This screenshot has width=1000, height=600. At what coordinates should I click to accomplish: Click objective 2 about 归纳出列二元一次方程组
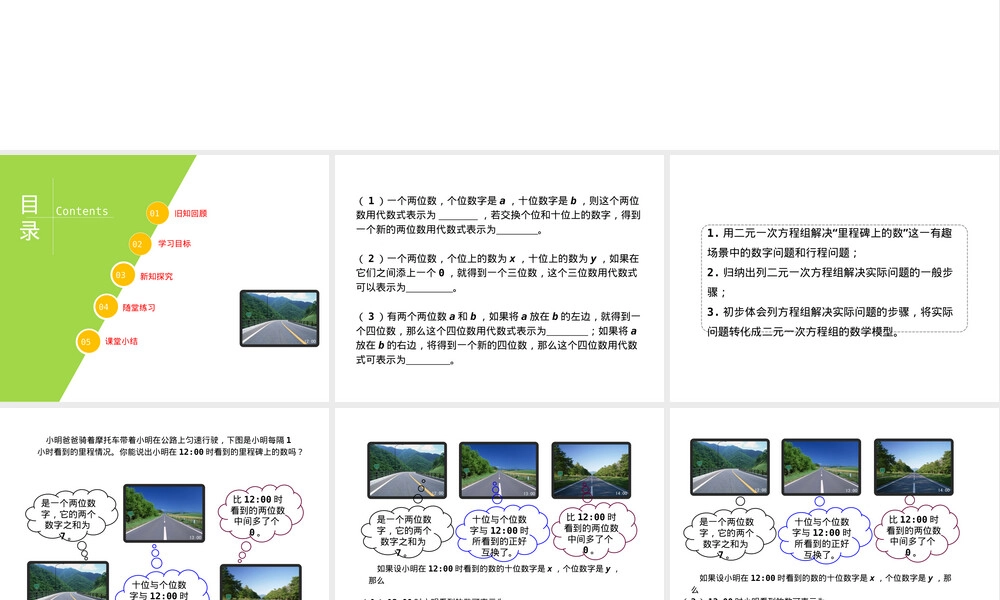point(829,282)
